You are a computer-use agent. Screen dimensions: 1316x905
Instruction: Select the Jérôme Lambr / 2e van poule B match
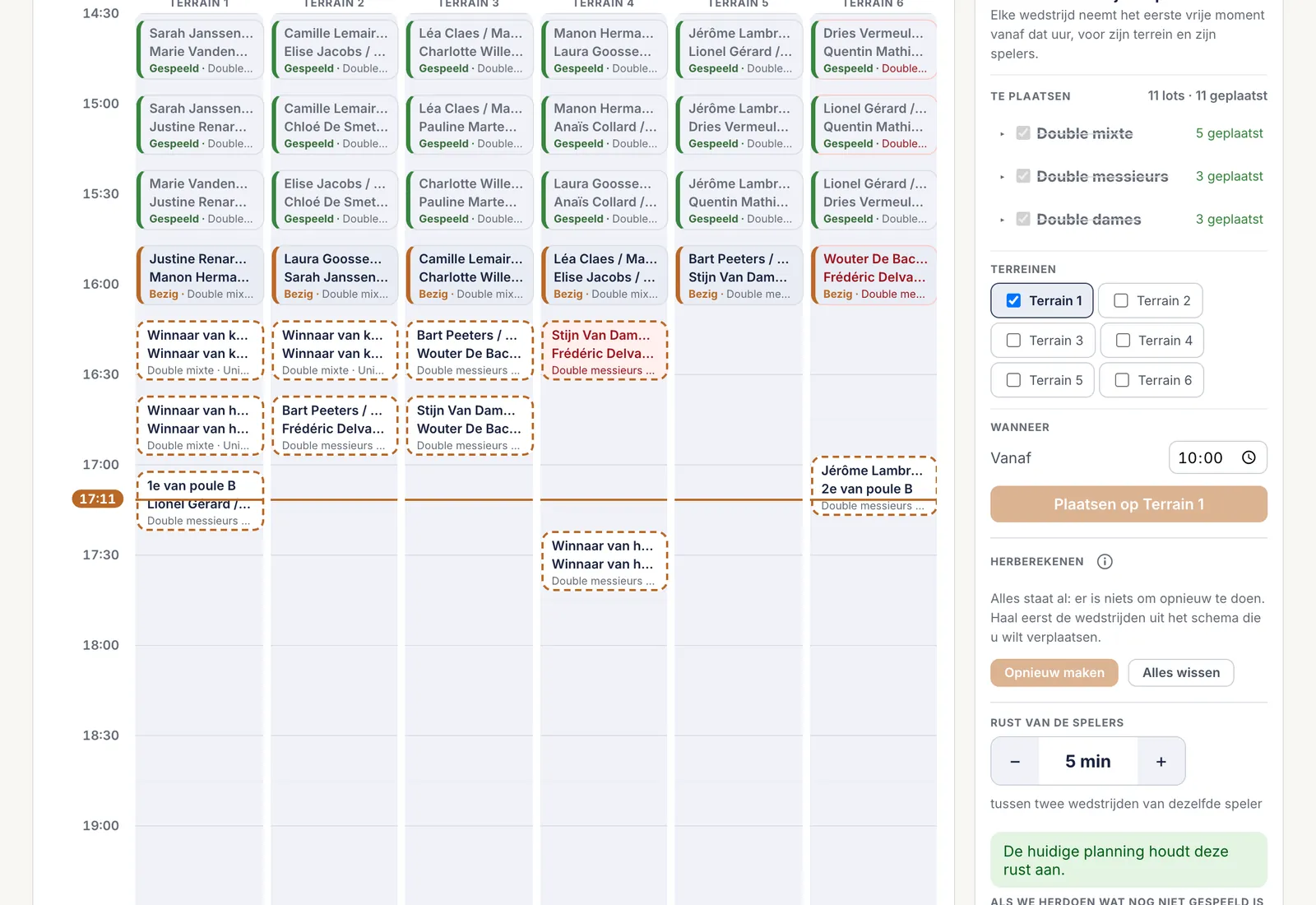pos(873,486)
